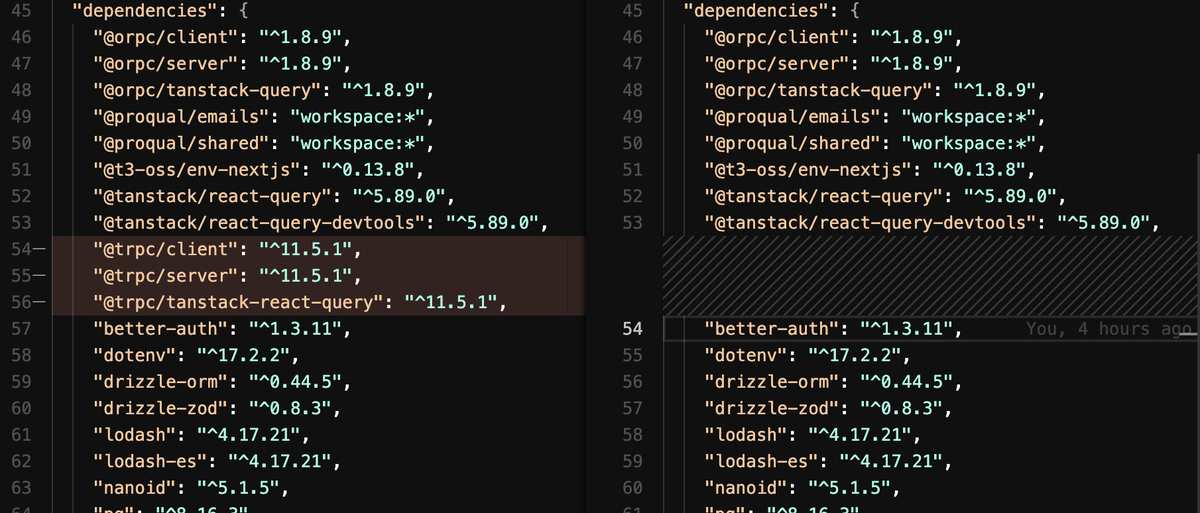Click "^0.13.8" version in the left pane

pyautogui.click(x=366, y=168)
